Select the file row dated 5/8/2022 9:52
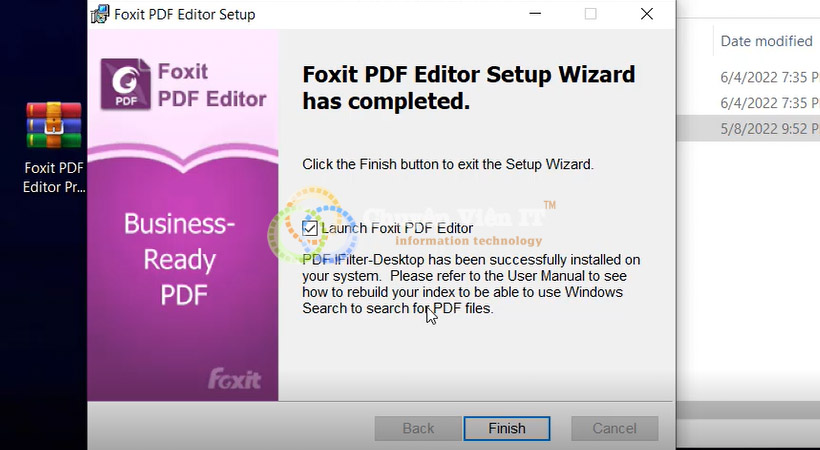The width and height of the screenshot is (820, 450). tap(766, 129)
